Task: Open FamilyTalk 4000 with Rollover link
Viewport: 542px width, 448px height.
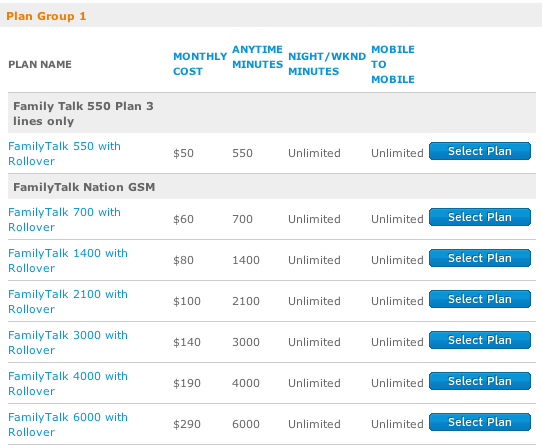Action: [x=68, y=383]
